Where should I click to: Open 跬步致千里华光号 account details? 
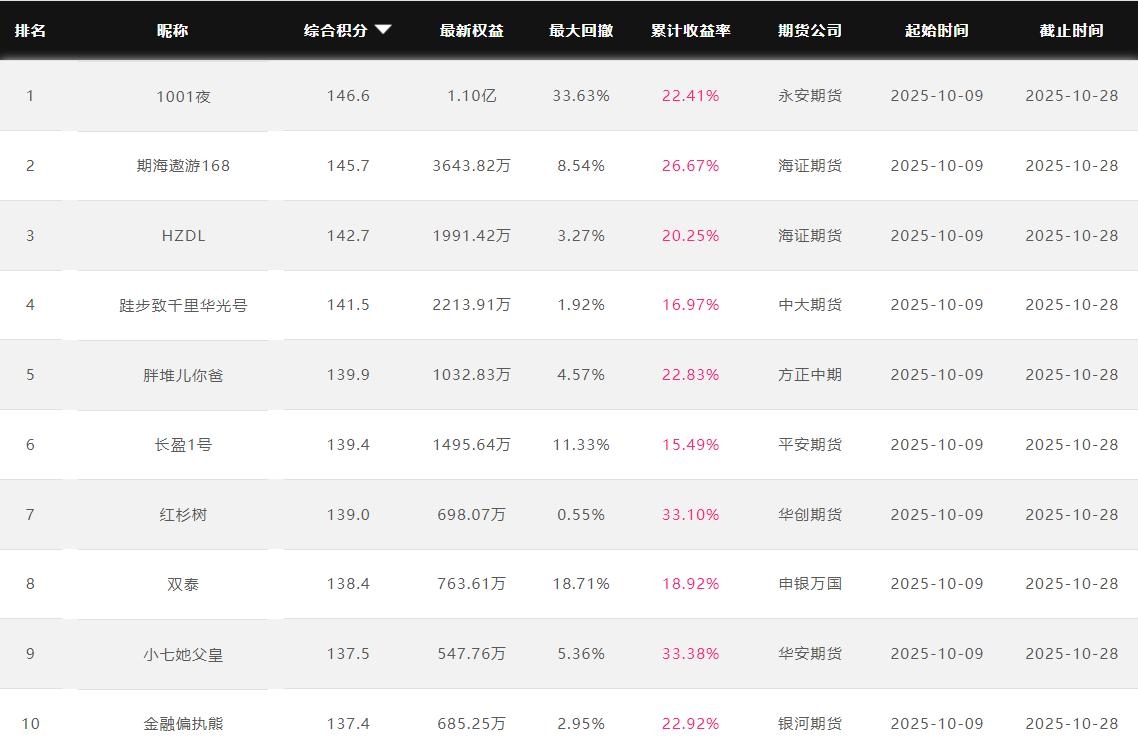(183, 305)
